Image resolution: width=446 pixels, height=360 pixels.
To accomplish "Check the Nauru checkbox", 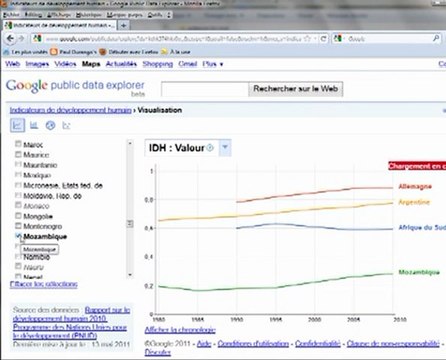I will 18,266.
